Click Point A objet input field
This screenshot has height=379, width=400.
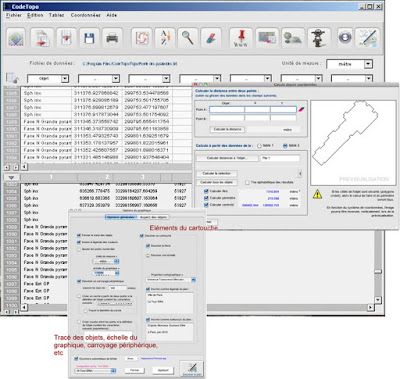[227, 109]
